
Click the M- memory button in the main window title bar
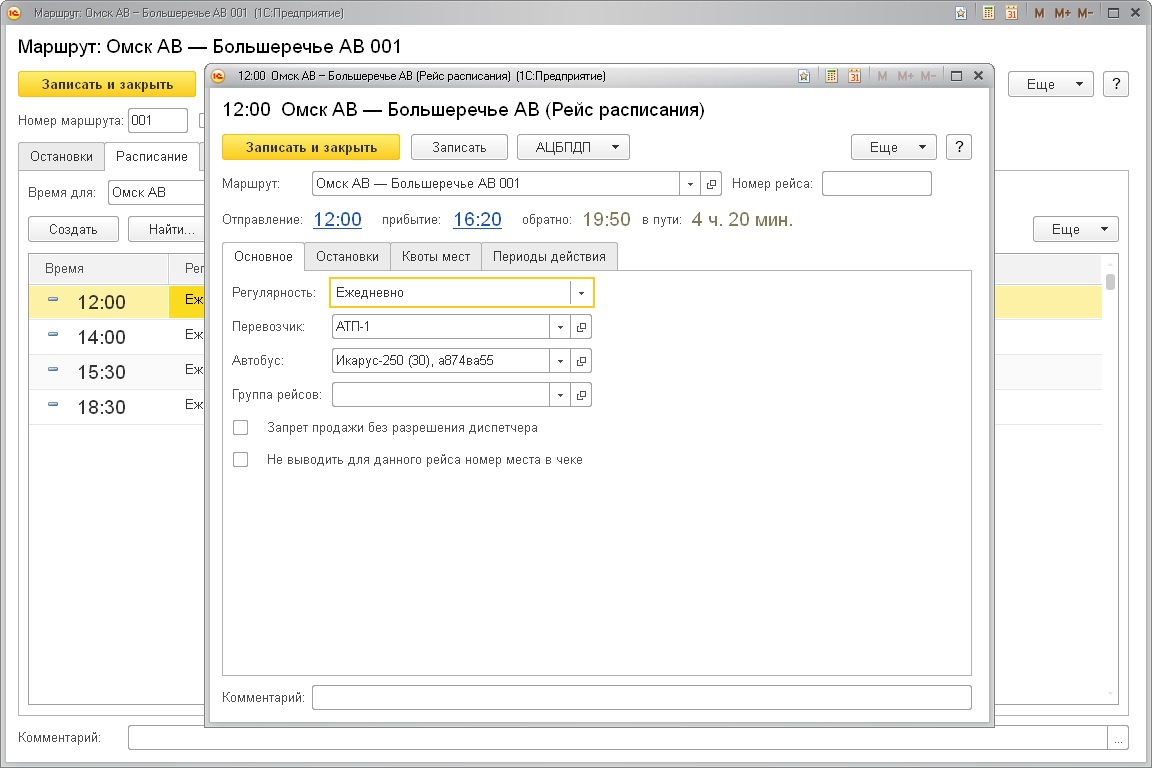click(x=1085, y=13)
